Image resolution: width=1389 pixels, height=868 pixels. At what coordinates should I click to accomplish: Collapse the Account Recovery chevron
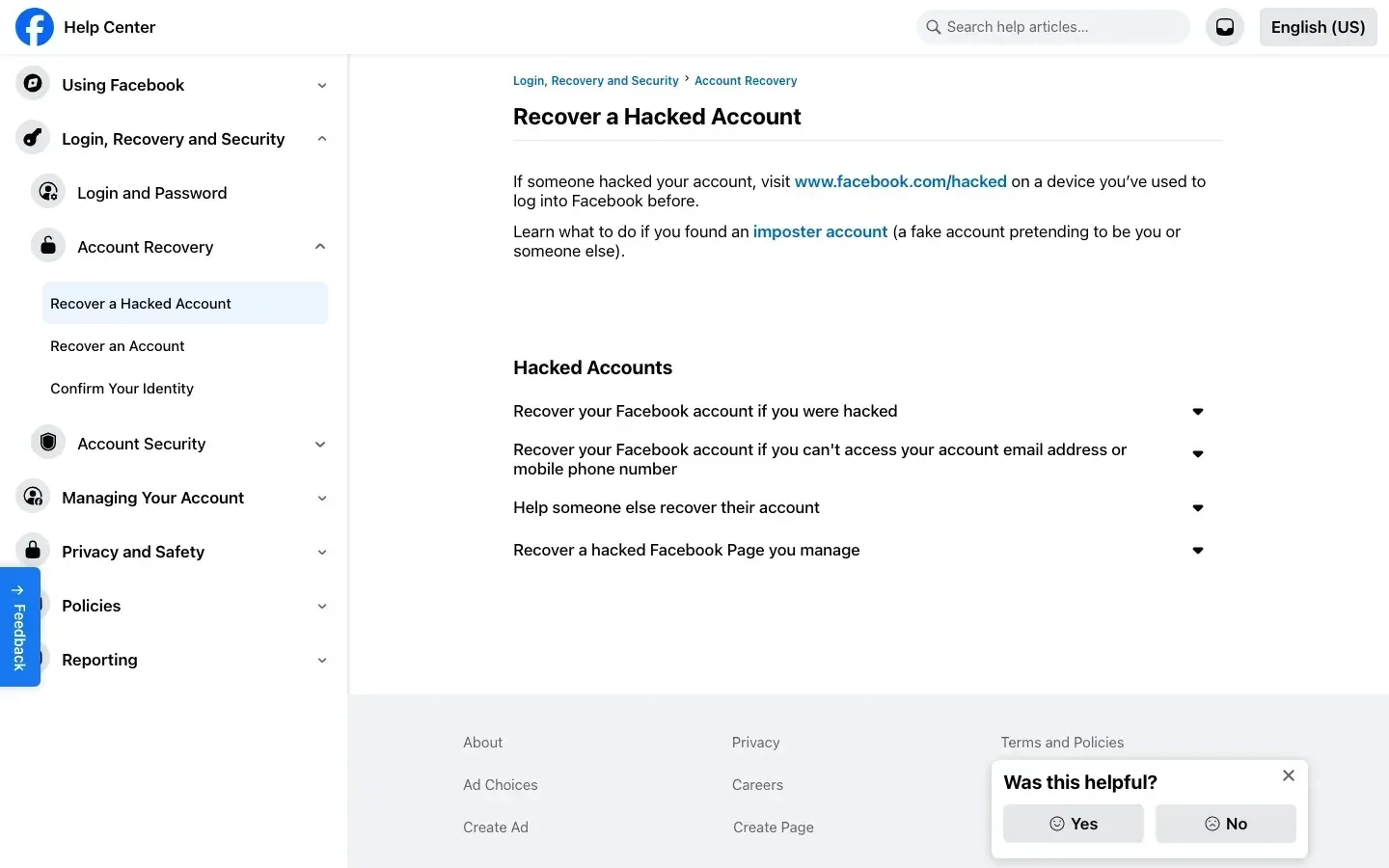click(x=320, y=247)
